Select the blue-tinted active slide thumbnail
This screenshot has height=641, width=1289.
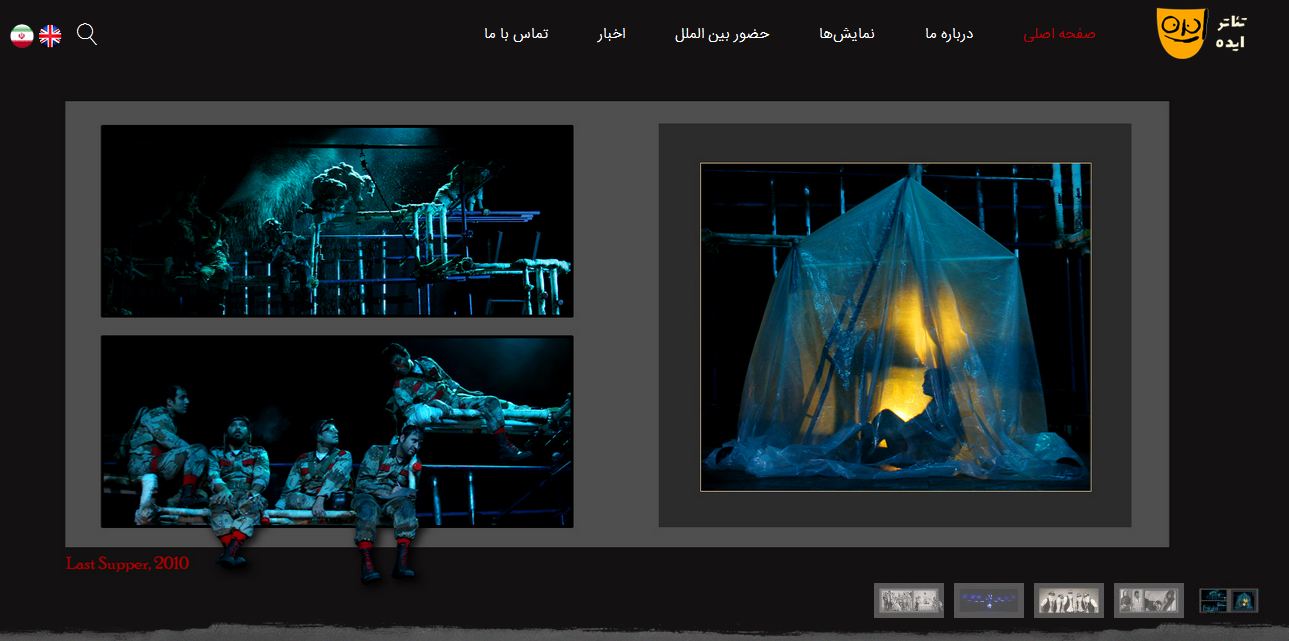(x=1229, y=600)
